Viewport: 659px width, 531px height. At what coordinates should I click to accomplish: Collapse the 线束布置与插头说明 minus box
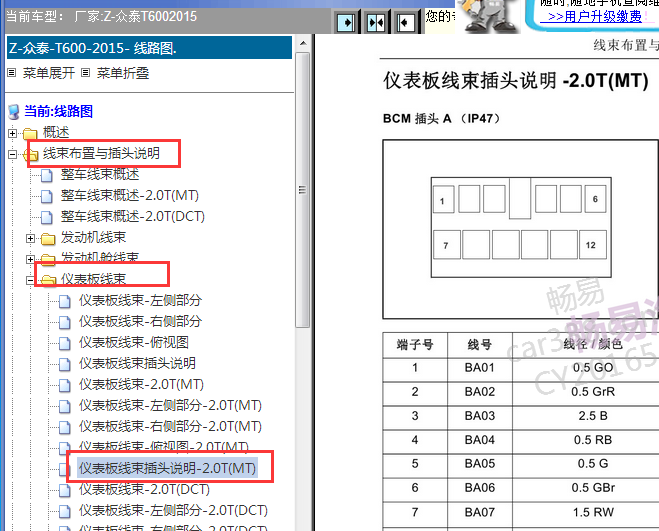(x=13, y=154)
